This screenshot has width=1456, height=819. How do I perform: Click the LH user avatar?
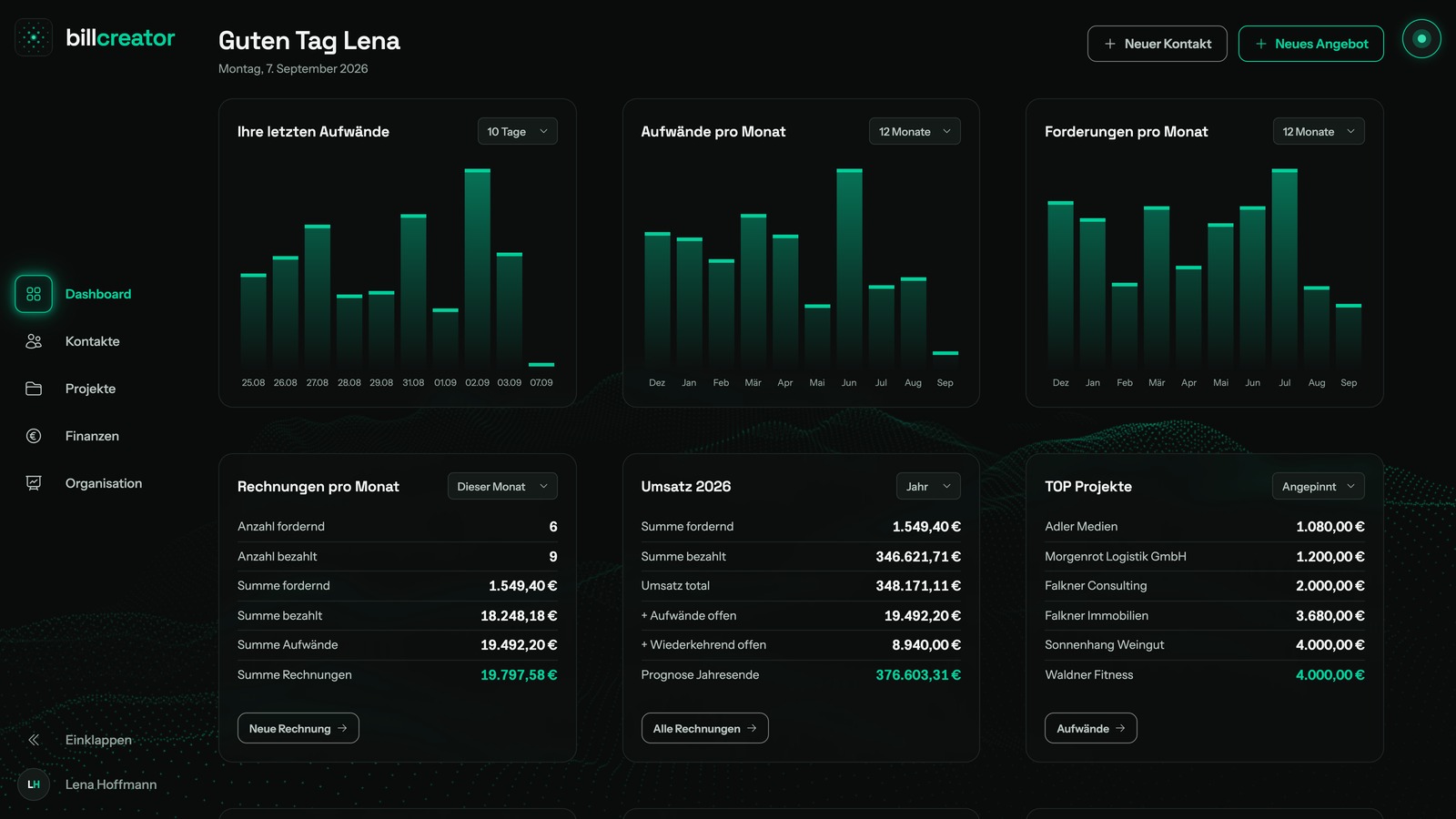(x=34, y=784)
